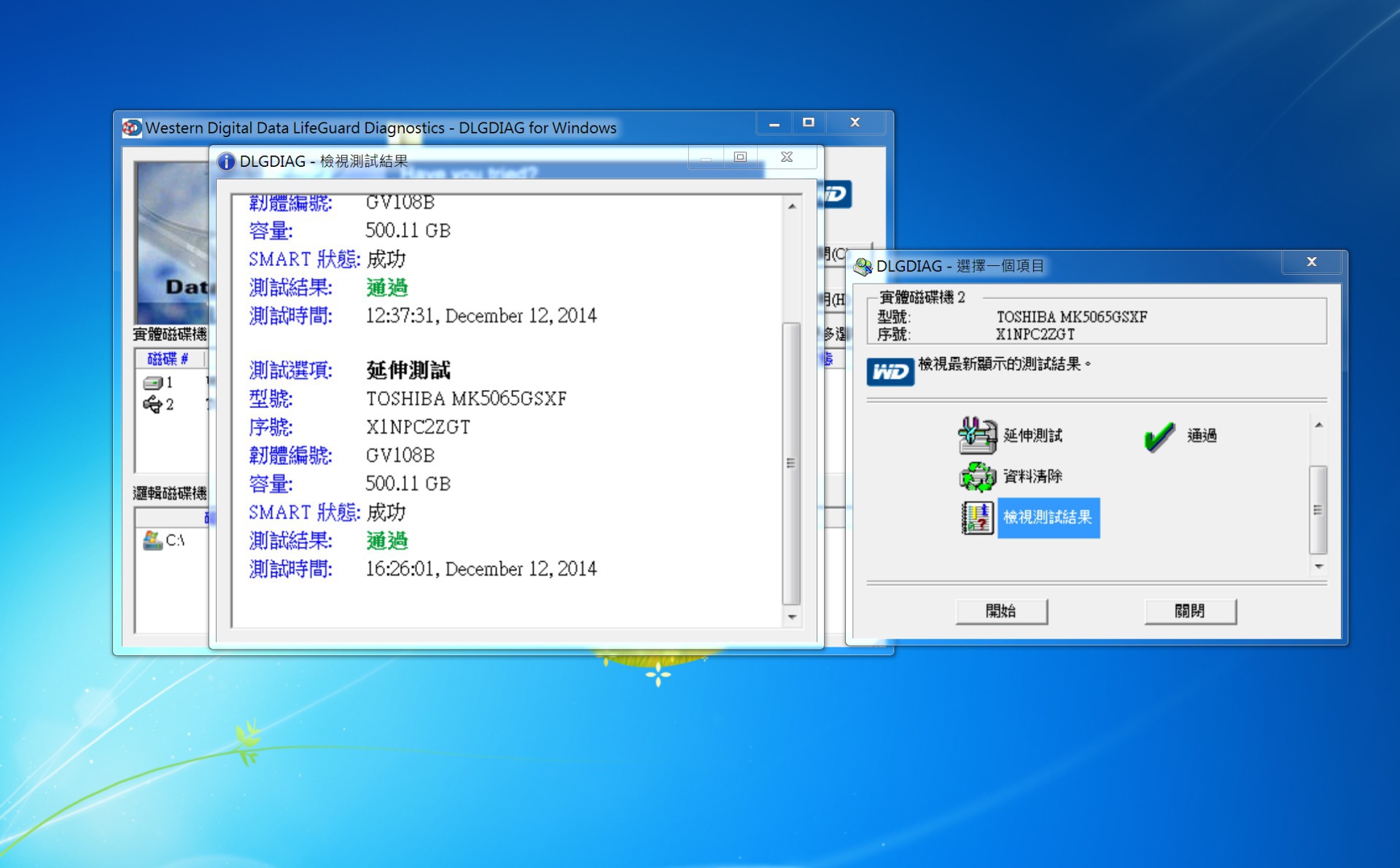The width and height of the screenshot is (1400, 868).
Task: Select the 資料清除 list item label
Action: point(1032,477)
